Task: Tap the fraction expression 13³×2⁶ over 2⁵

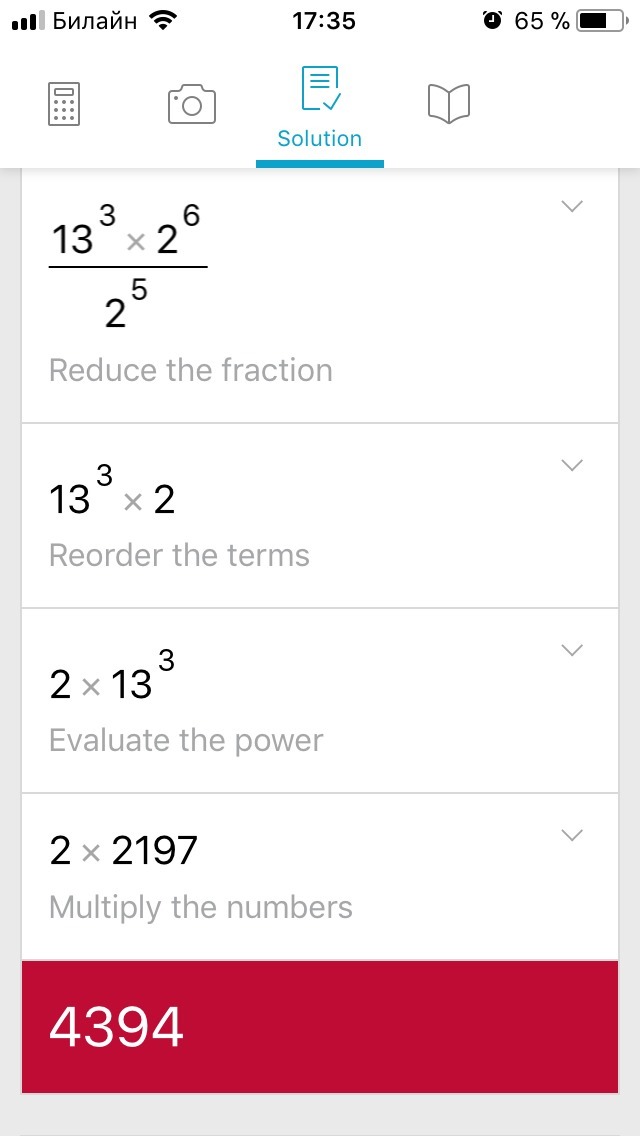Action: [128, 267]
